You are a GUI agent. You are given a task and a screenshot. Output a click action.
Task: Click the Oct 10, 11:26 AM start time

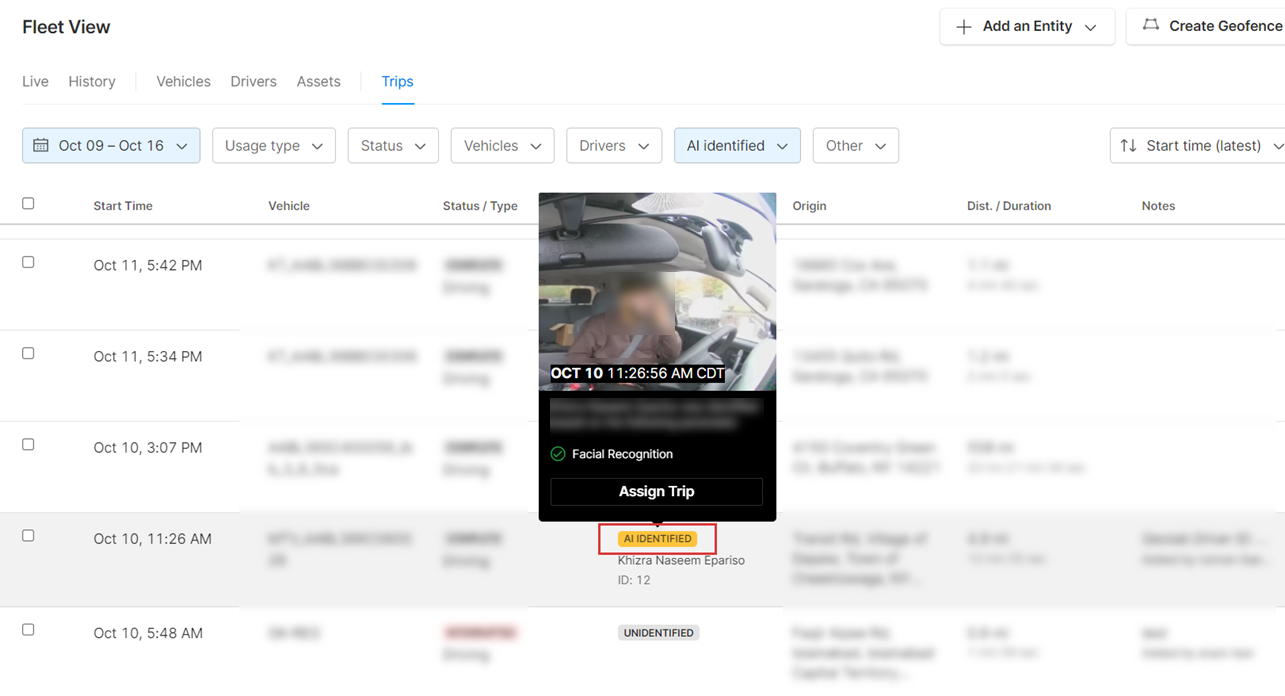[x=153, y=538]
